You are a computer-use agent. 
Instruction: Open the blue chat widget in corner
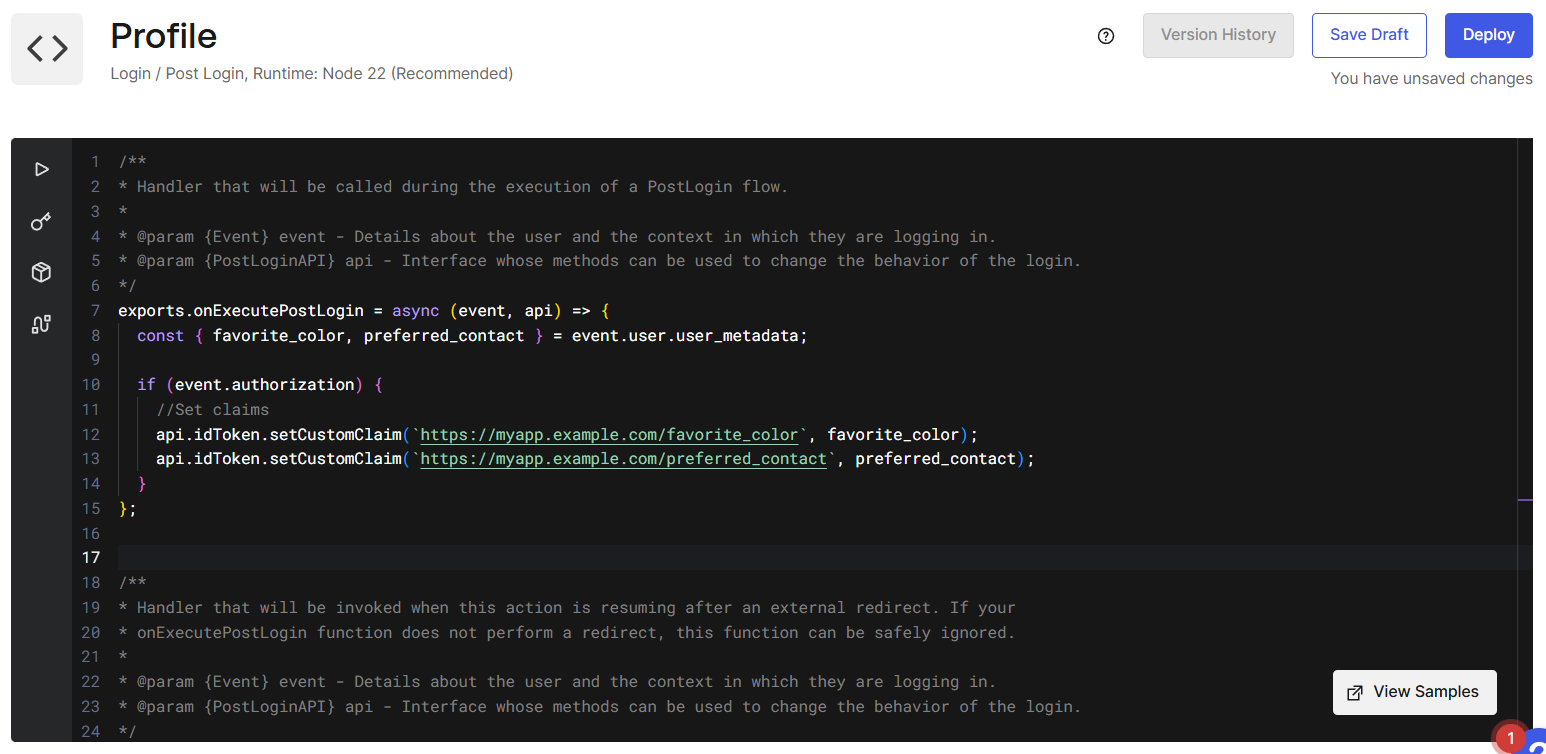(x=1536, y=742)
